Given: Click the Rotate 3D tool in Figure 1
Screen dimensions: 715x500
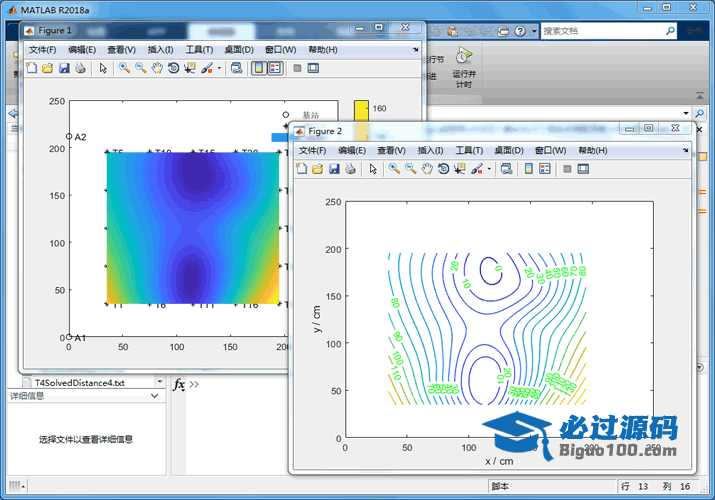Looking at the screenshot, I should (x=174, y=68).
